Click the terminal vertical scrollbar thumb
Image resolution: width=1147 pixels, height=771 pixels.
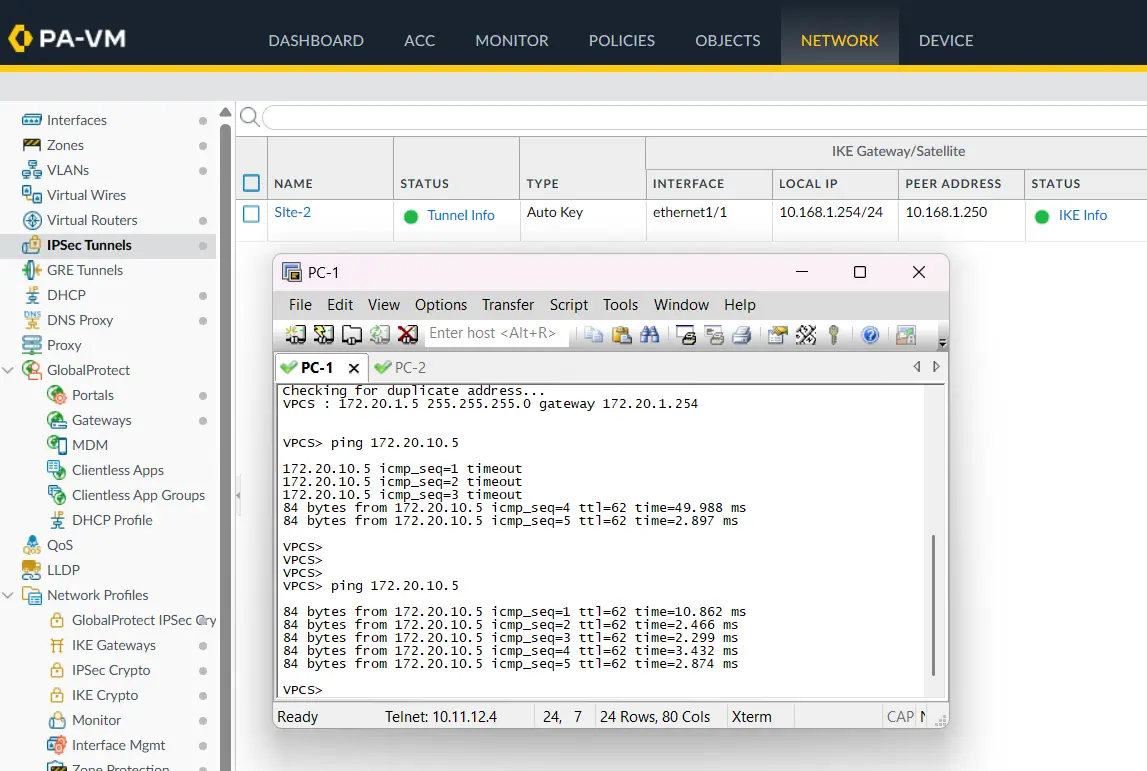(933, 606)
